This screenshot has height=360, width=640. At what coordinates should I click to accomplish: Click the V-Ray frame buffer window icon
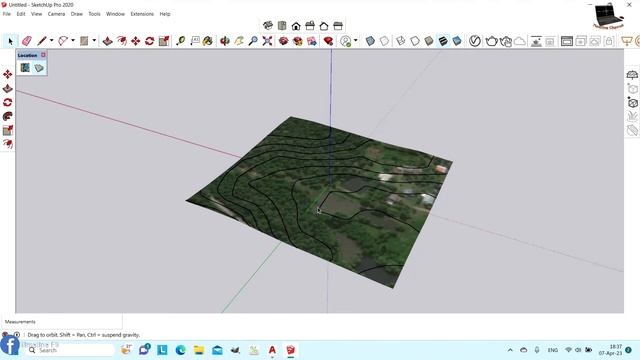click(x=567, y=41)
